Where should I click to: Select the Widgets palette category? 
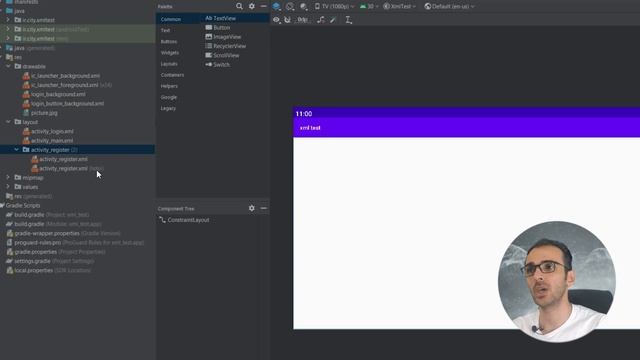[170, 53]
